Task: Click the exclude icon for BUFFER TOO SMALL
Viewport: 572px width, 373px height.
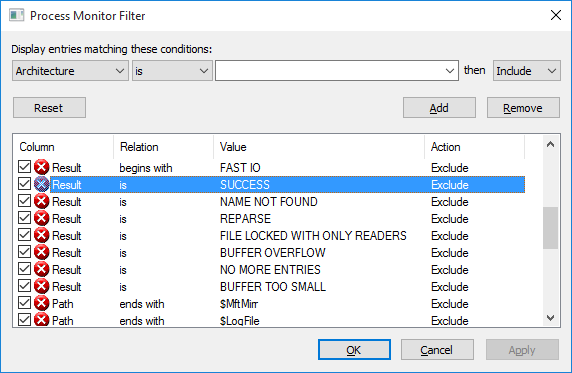Action: point(42,287)
